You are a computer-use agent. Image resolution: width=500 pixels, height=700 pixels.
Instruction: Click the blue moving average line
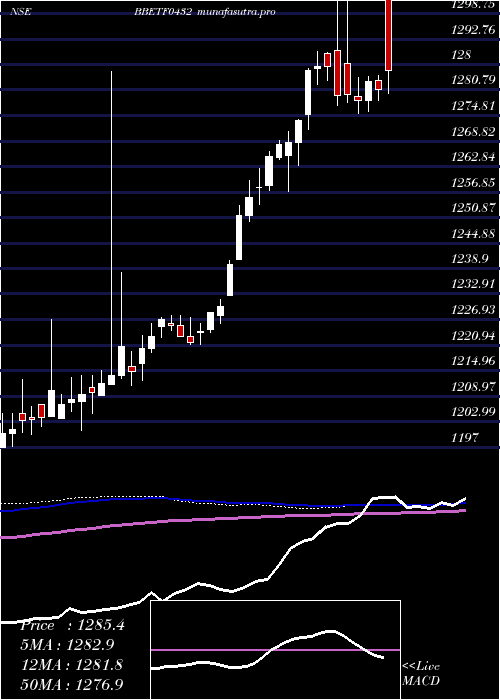click(x=232, y=503)
